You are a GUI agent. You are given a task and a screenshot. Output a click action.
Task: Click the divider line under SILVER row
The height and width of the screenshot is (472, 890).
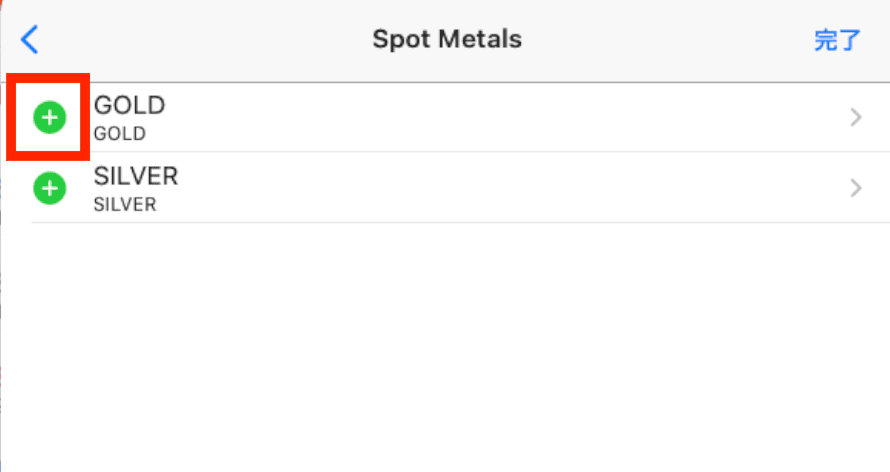click(460, 222)
